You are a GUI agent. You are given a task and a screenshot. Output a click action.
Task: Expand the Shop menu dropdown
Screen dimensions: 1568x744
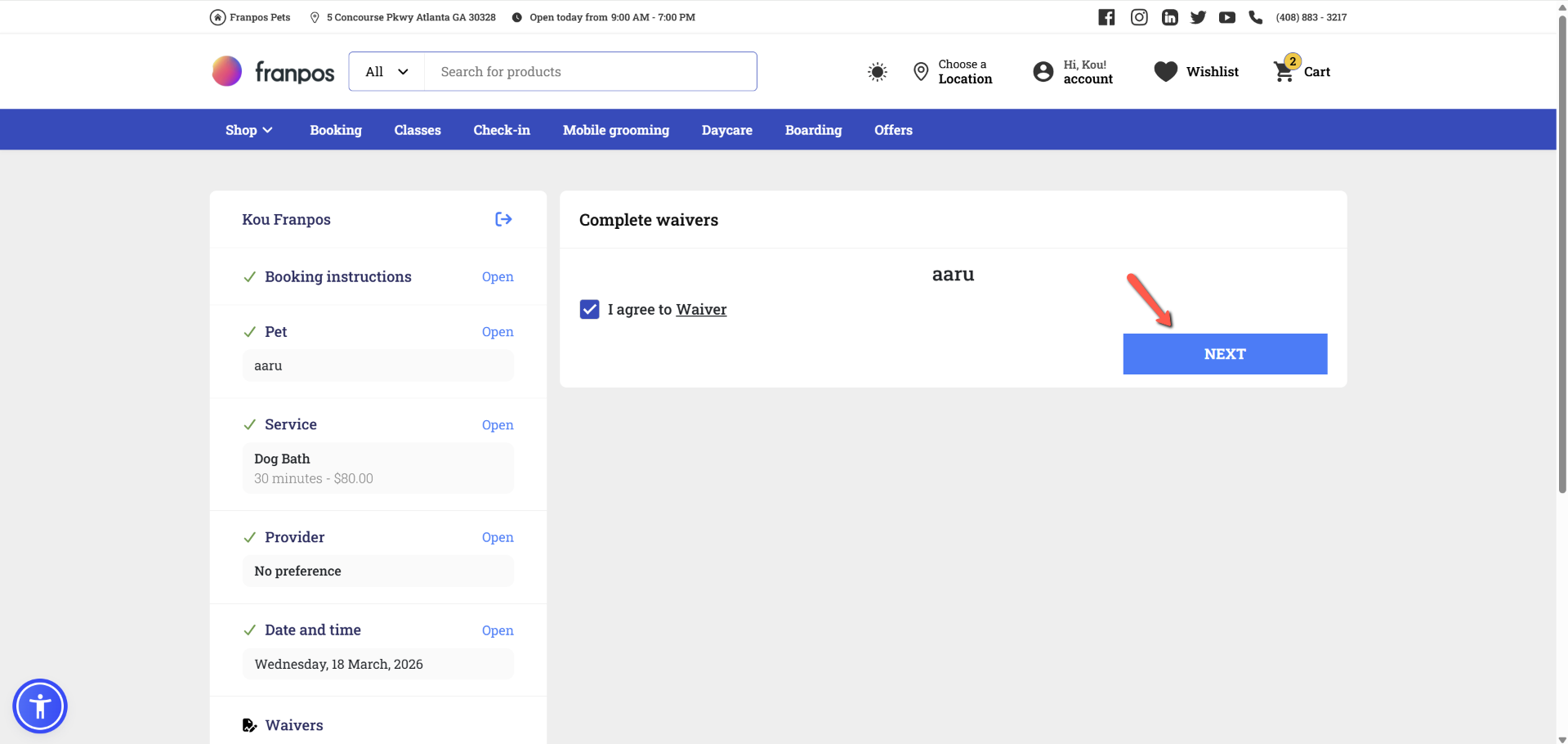(x=248, y=130)
